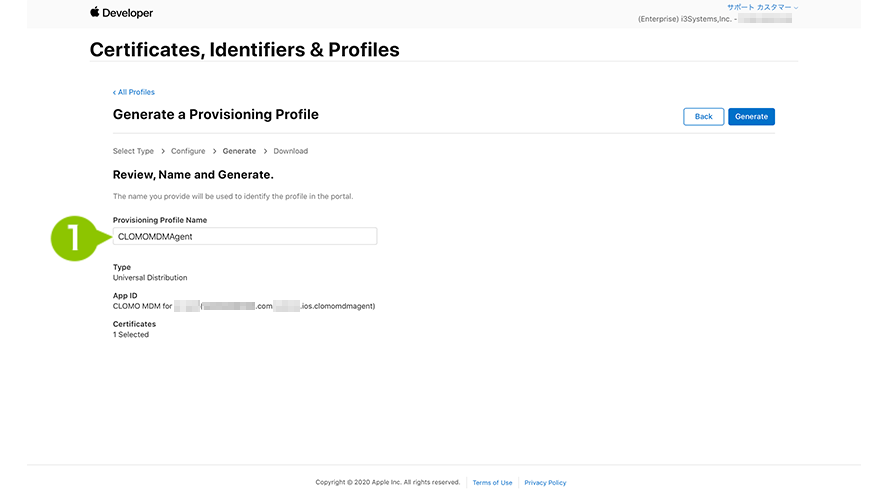Click the chevron before Download breadcrumb
The height and width of the screenshot is (500, 889).
tap(265, 151)
